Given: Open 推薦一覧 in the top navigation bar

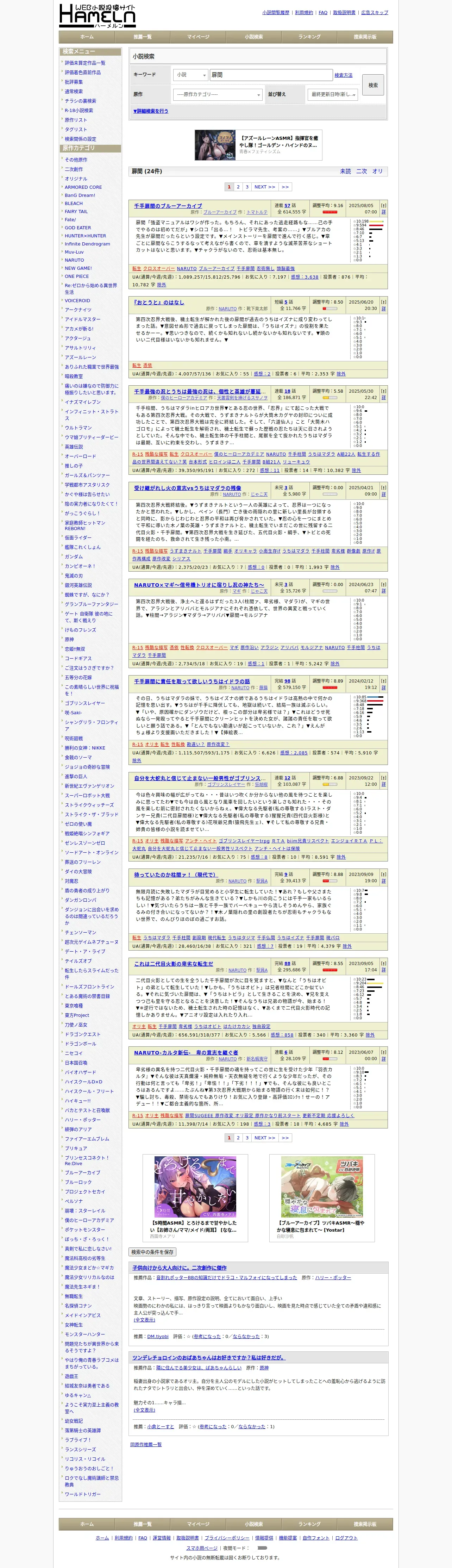Looking at the screenshot, I should coord(142,37).
